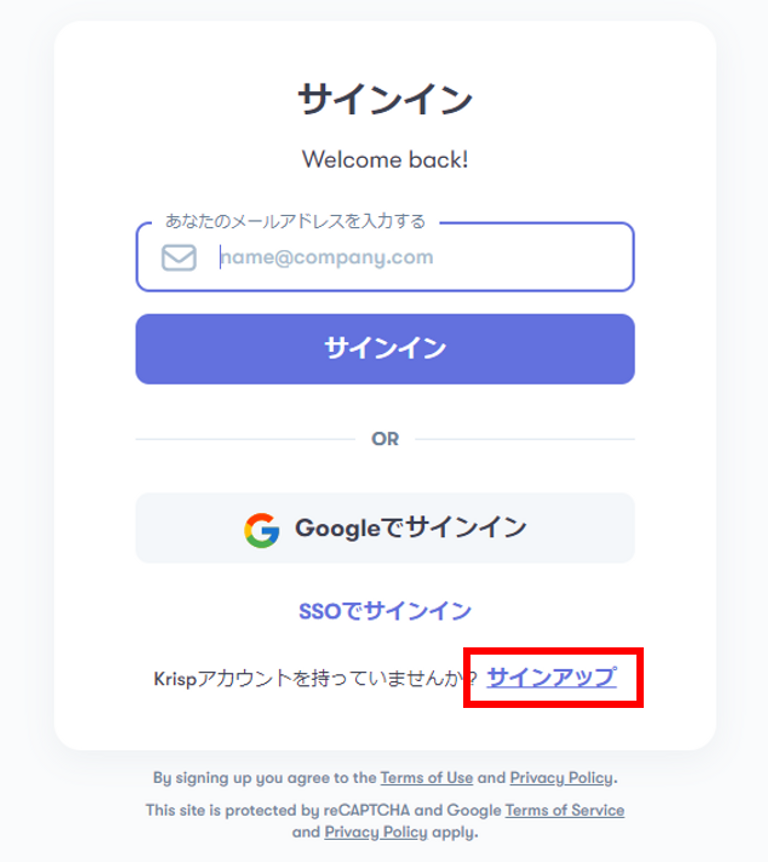
Task: Click the red highlight box around サインアップ
Action: (553, 677)
